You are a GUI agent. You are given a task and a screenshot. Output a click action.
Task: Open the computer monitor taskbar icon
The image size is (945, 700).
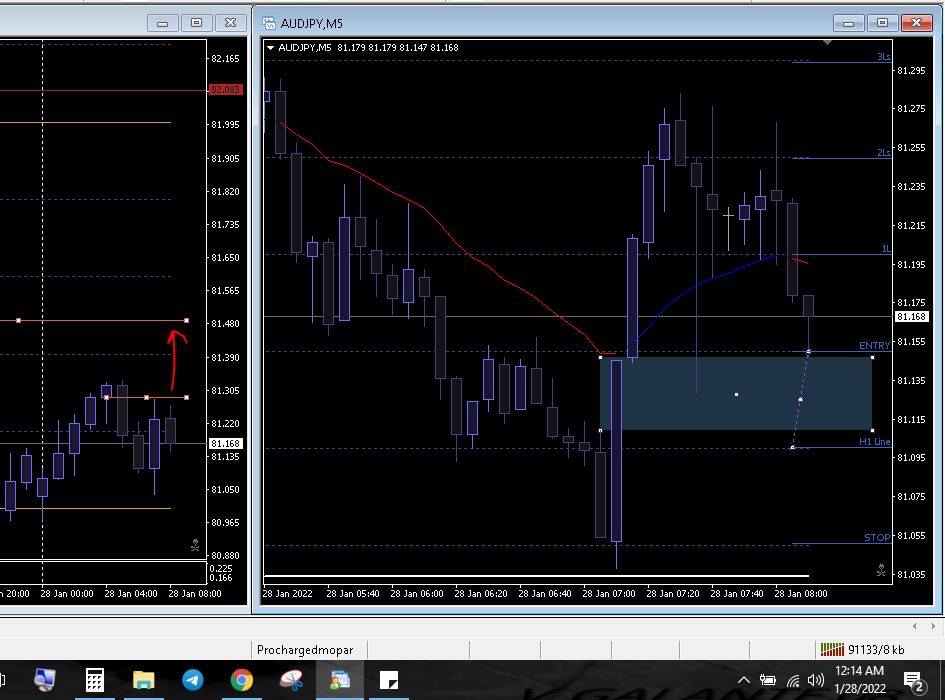(45, 680)
